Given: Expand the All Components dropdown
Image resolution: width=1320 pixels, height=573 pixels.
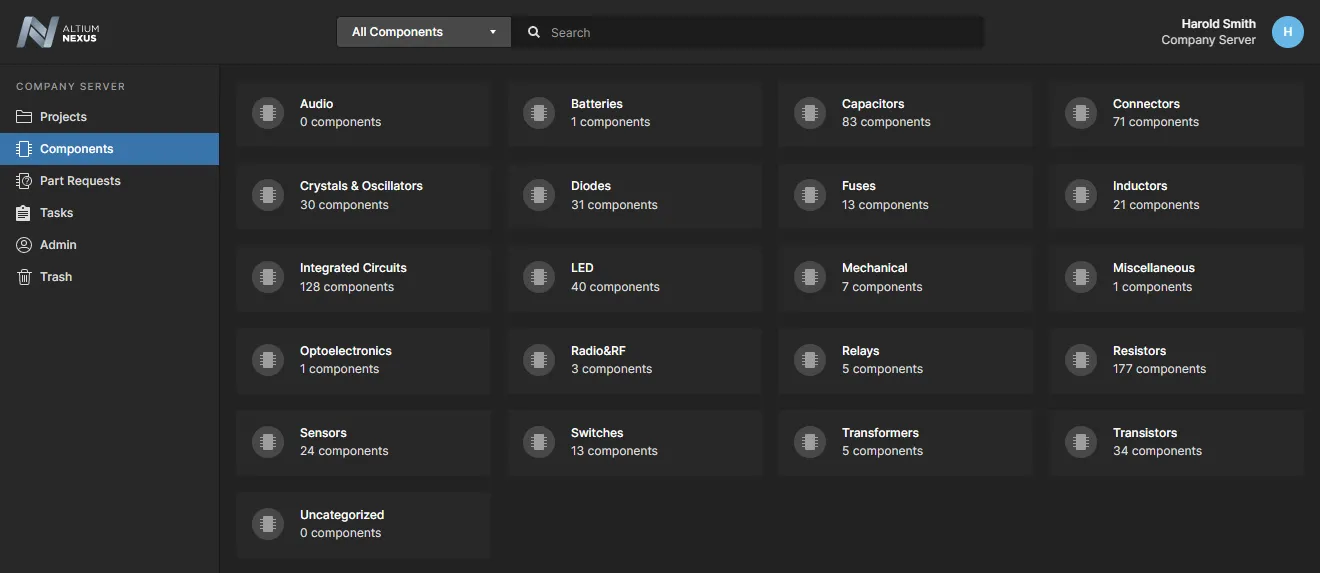Looking at the screenshot, I should pyautogui.click(x=424, y=32).
